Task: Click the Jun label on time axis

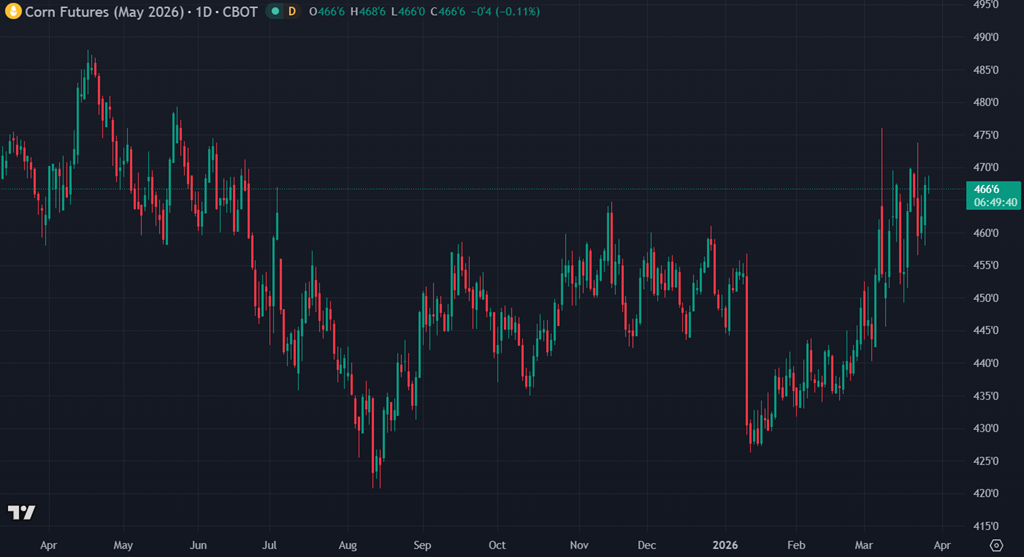Action: (198, 546)
